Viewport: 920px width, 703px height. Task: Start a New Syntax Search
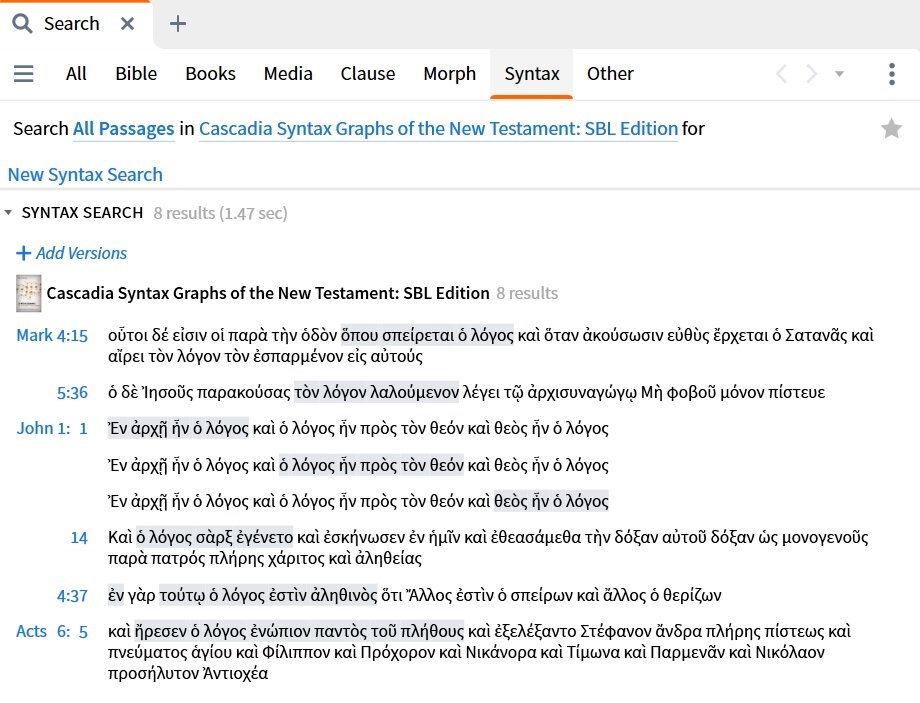pyautogui.click(x=85, y=175)
